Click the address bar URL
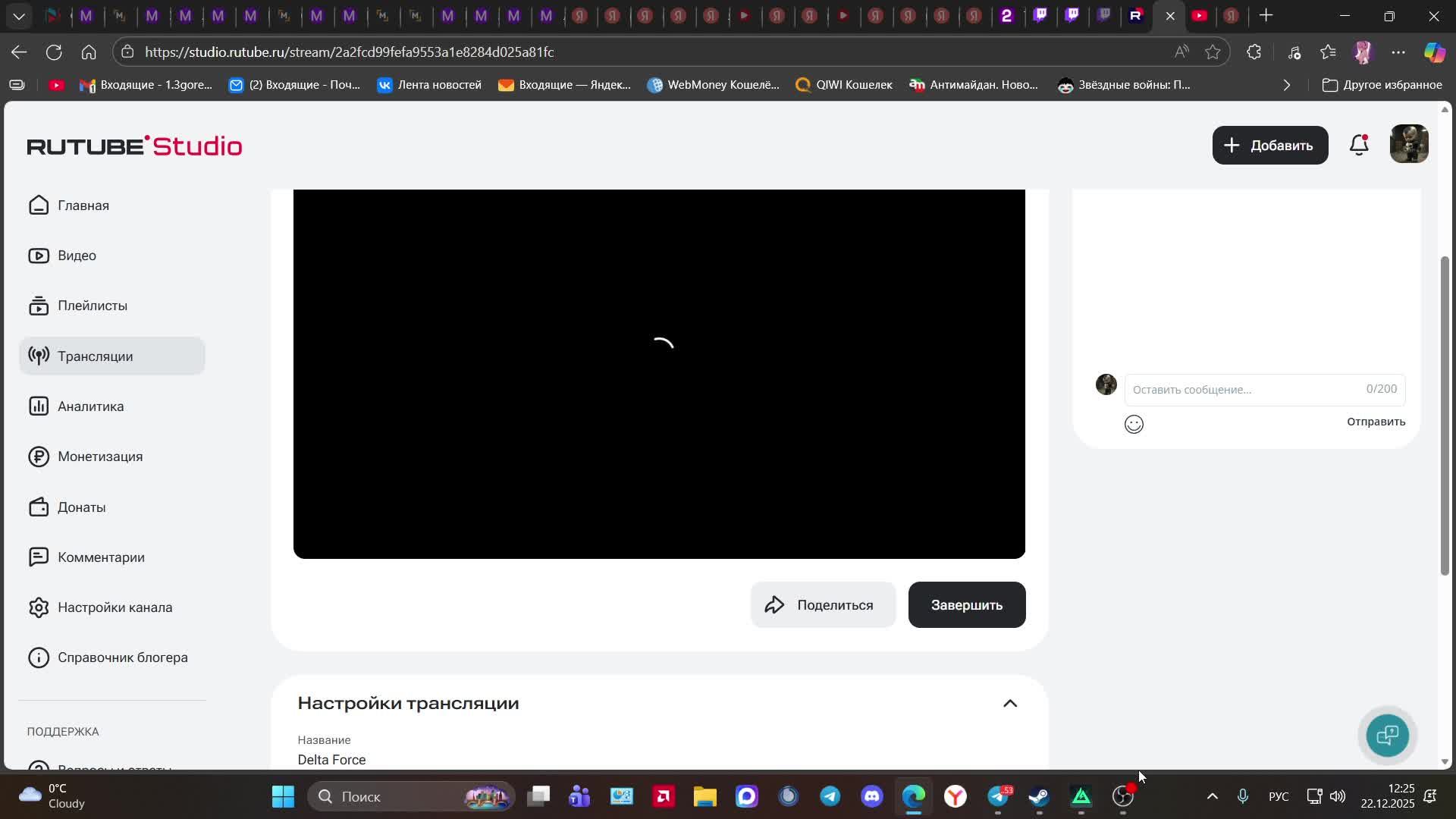Image resolution: width=1456 pixels, height=819 pixels. point(350,52)
